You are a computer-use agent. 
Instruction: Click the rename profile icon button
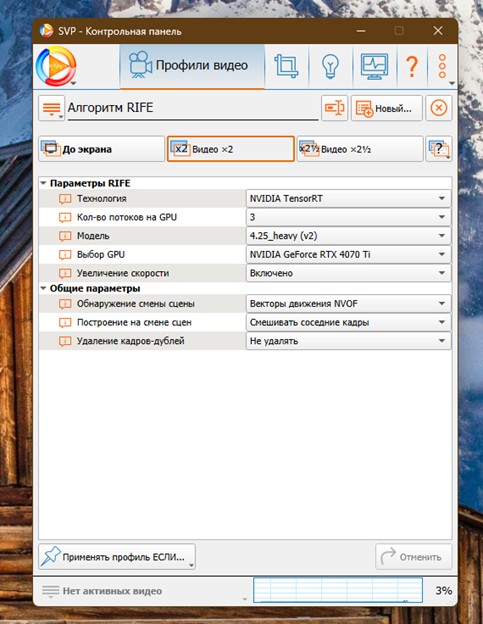(x=334, y=108)
